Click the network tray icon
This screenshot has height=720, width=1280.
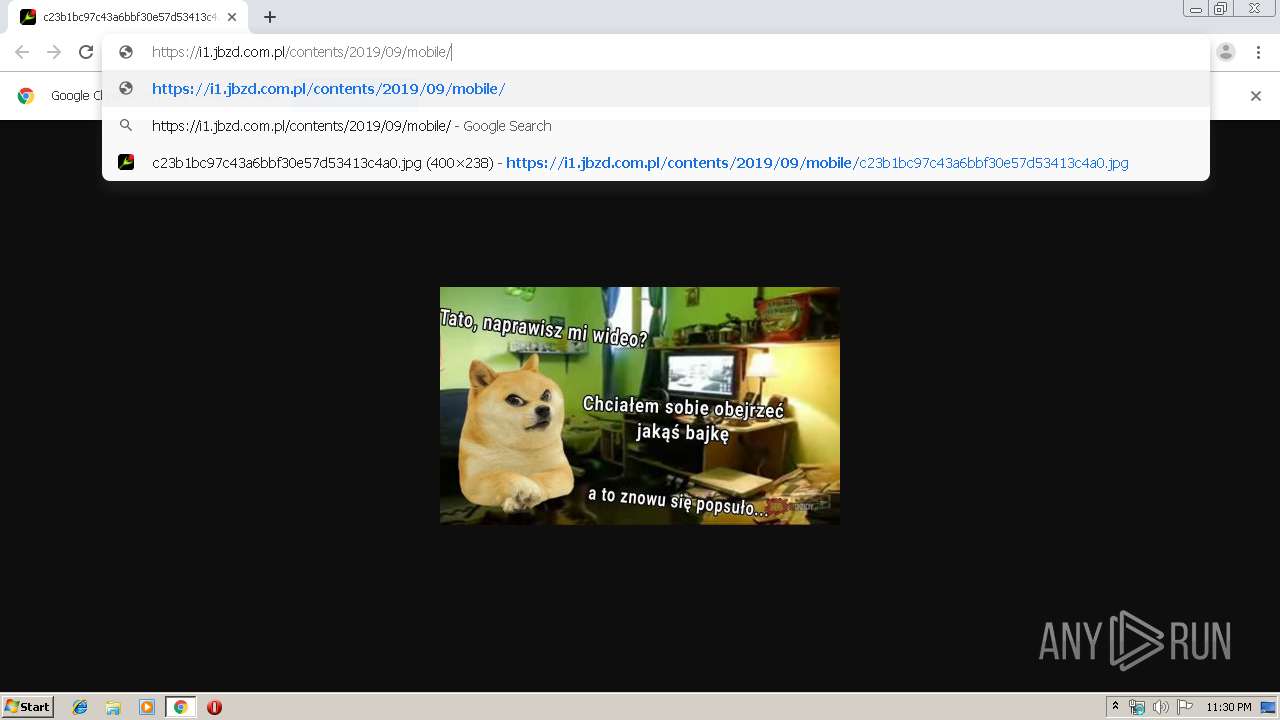point(1137,707)
